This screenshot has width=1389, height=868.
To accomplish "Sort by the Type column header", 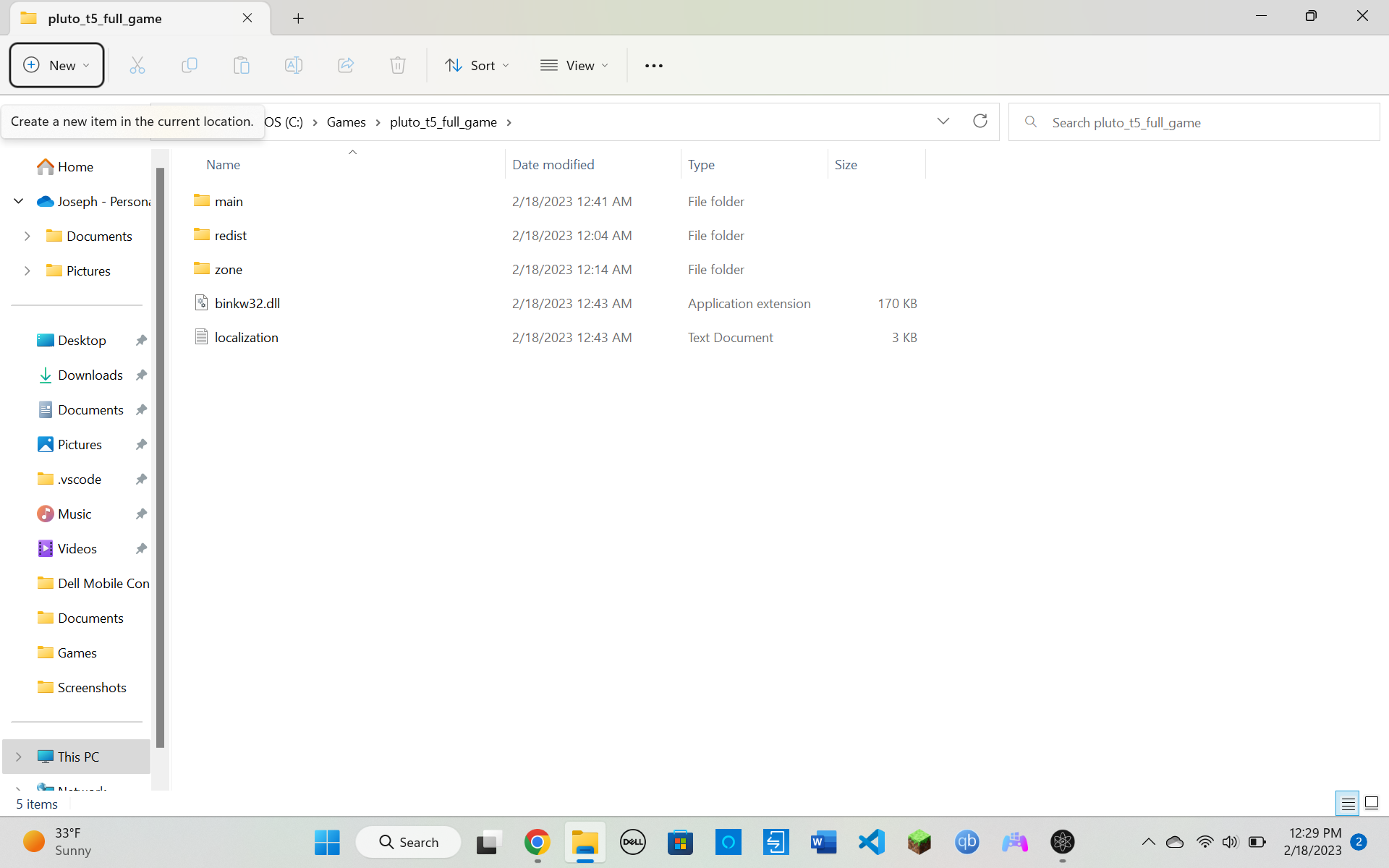I will [x=701, y=165].
